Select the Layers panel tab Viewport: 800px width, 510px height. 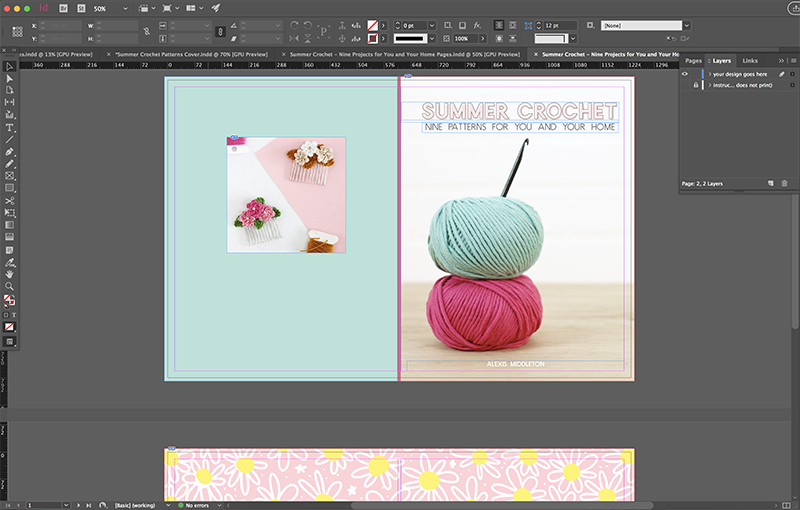[721, 61]
